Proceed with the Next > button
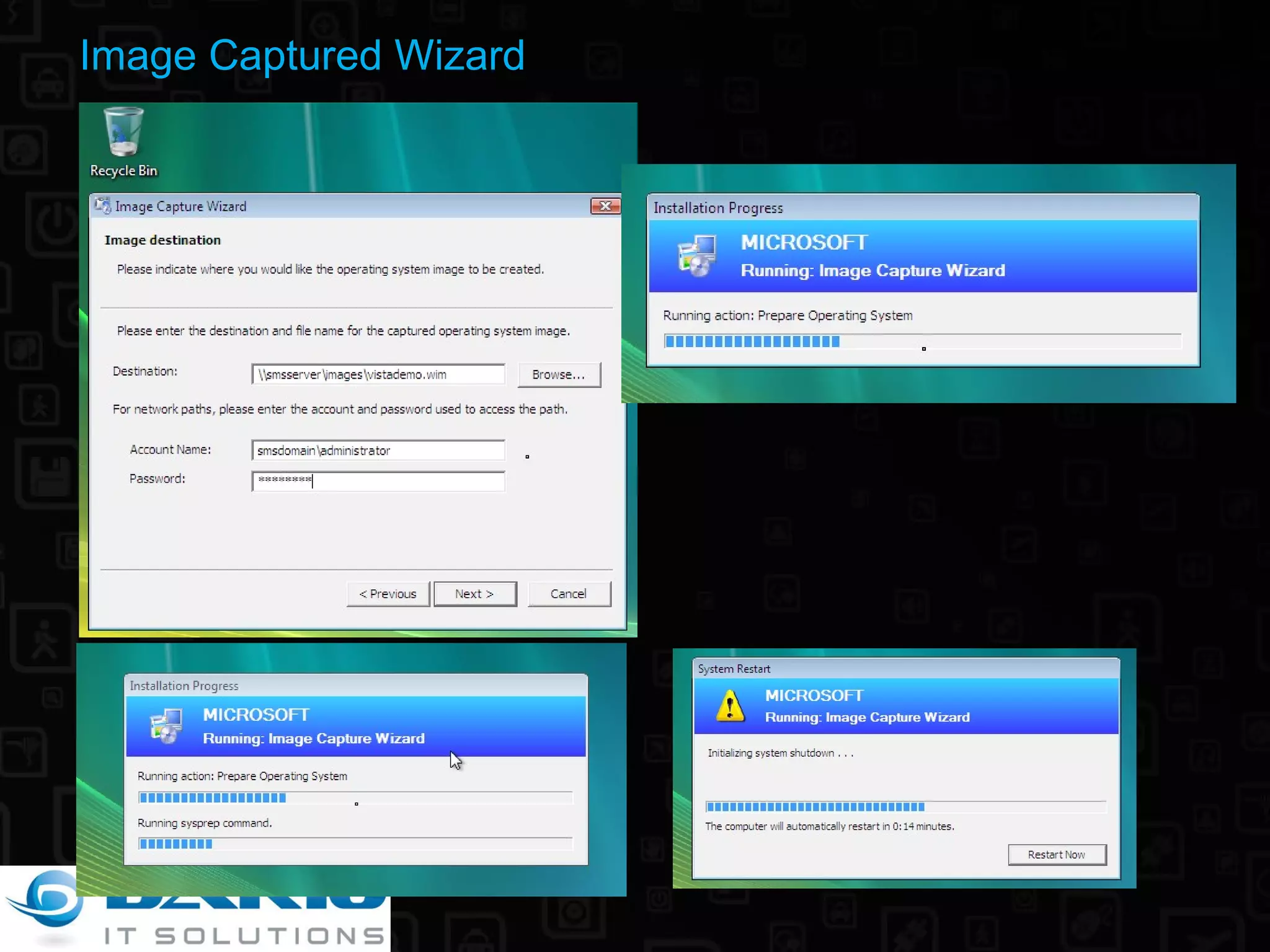This screenshot has width=1270, height=952. point(475,594)
